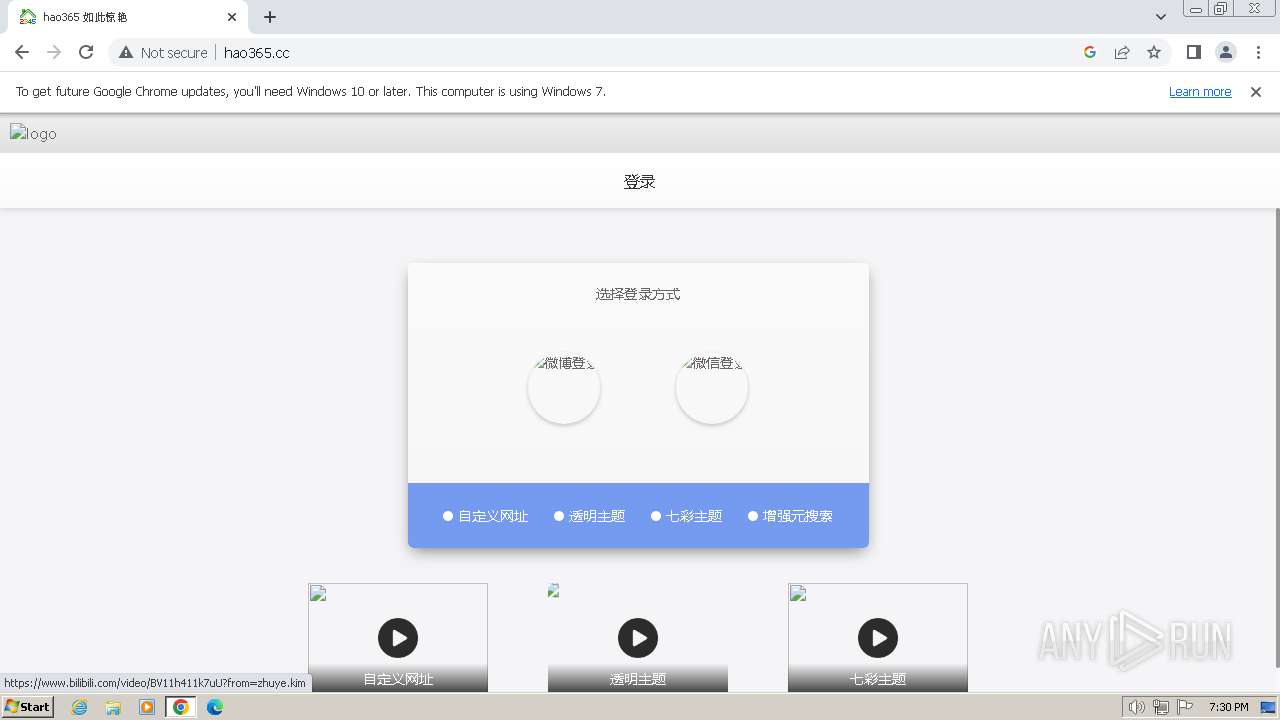Play the 透明主题 video
Screen dimensions: 1280x720
[638, 638]
